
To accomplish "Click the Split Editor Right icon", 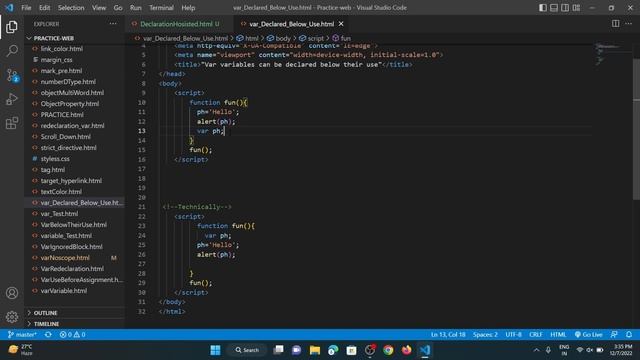I will (616, 24).
